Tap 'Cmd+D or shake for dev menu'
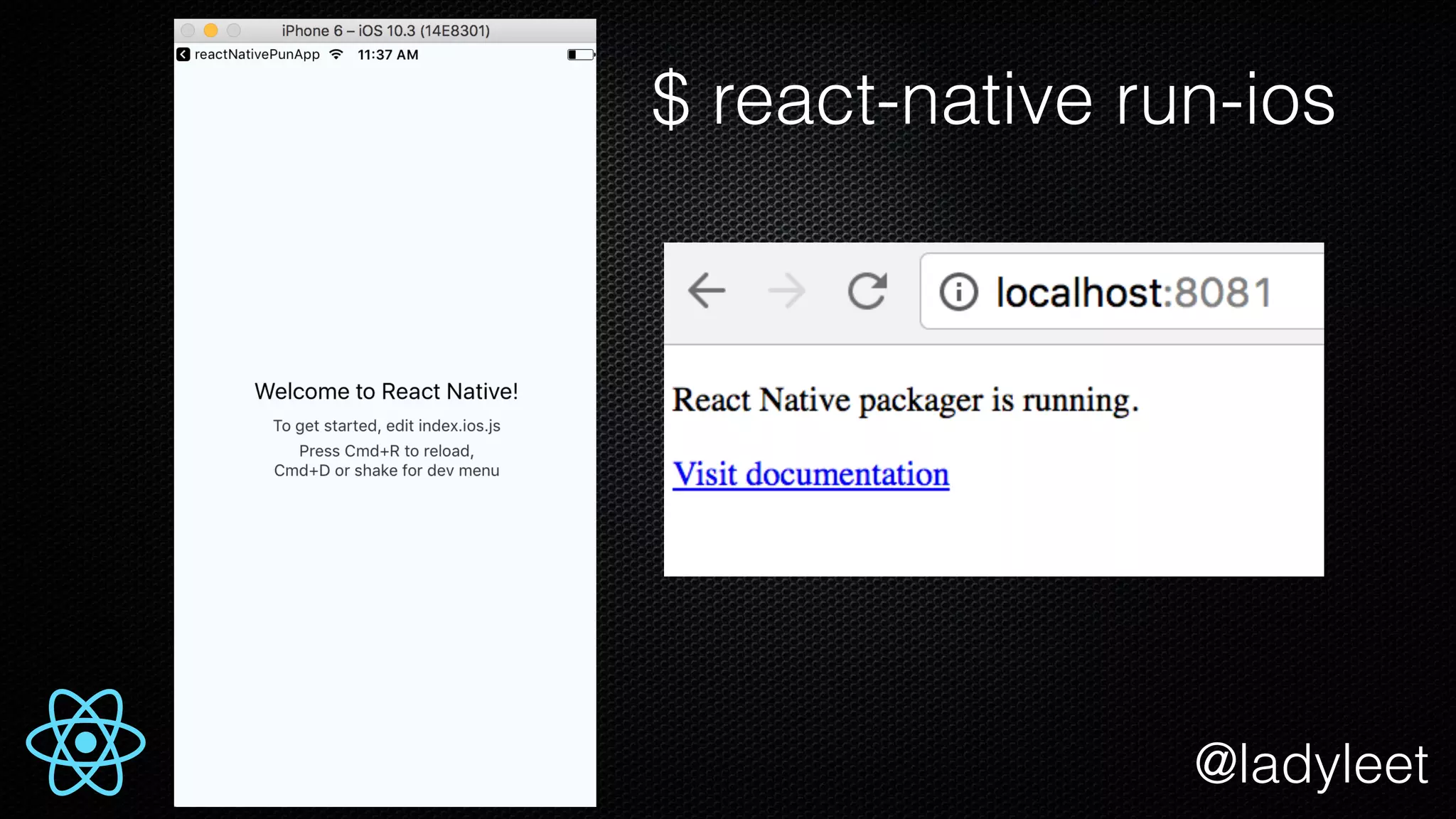Screen dimensions: 1456x819 [387, 471]
